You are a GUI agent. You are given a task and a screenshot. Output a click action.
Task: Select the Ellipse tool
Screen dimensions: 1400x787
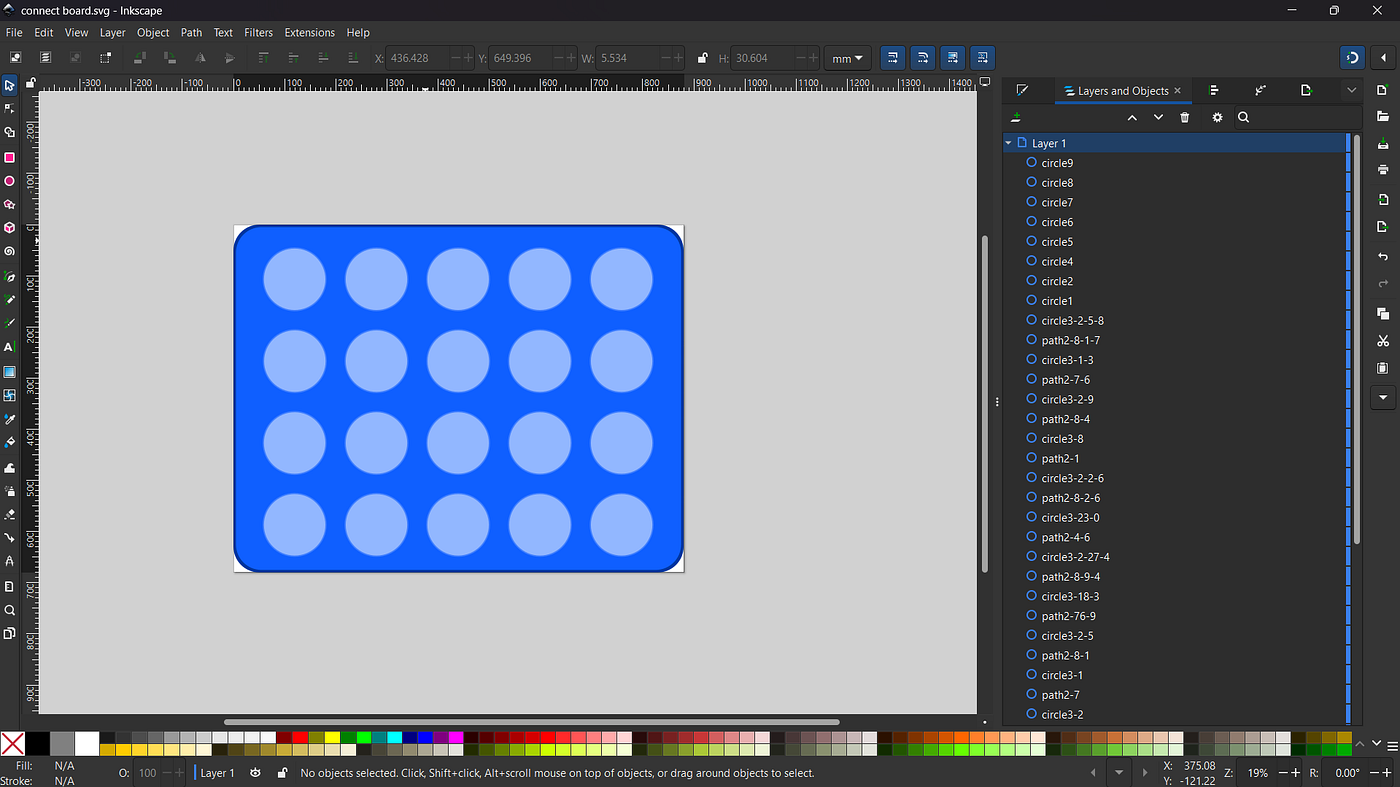pyautogui.click(x=9, y=181)
